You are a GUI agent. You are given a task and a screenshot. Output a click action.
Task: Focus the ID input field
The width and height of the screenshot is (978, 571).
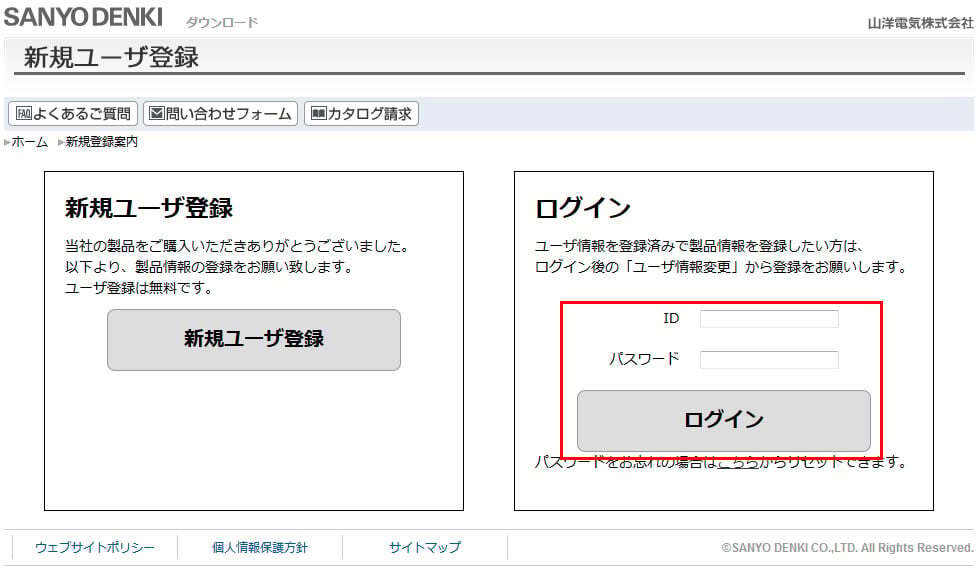769,319
